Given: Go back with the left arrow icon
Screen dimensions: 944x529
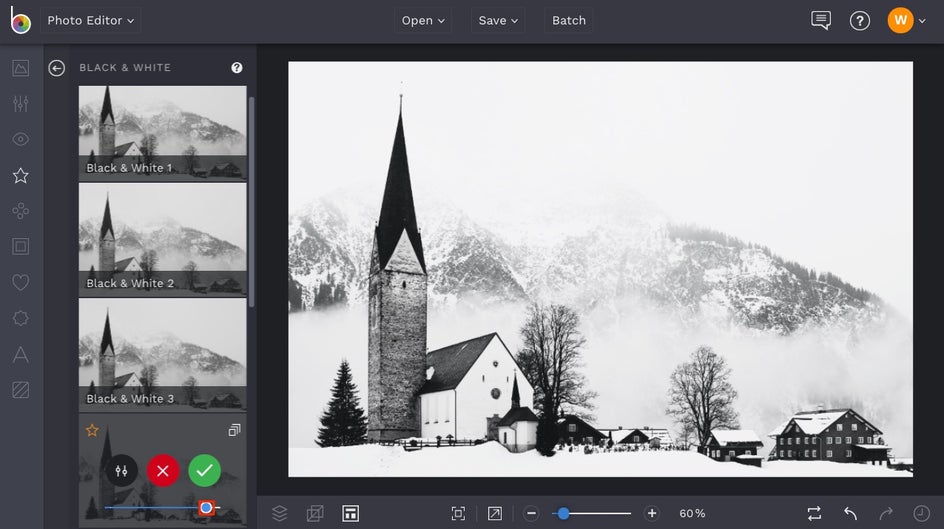Looking at the screenshot, I should coord(57,68).
